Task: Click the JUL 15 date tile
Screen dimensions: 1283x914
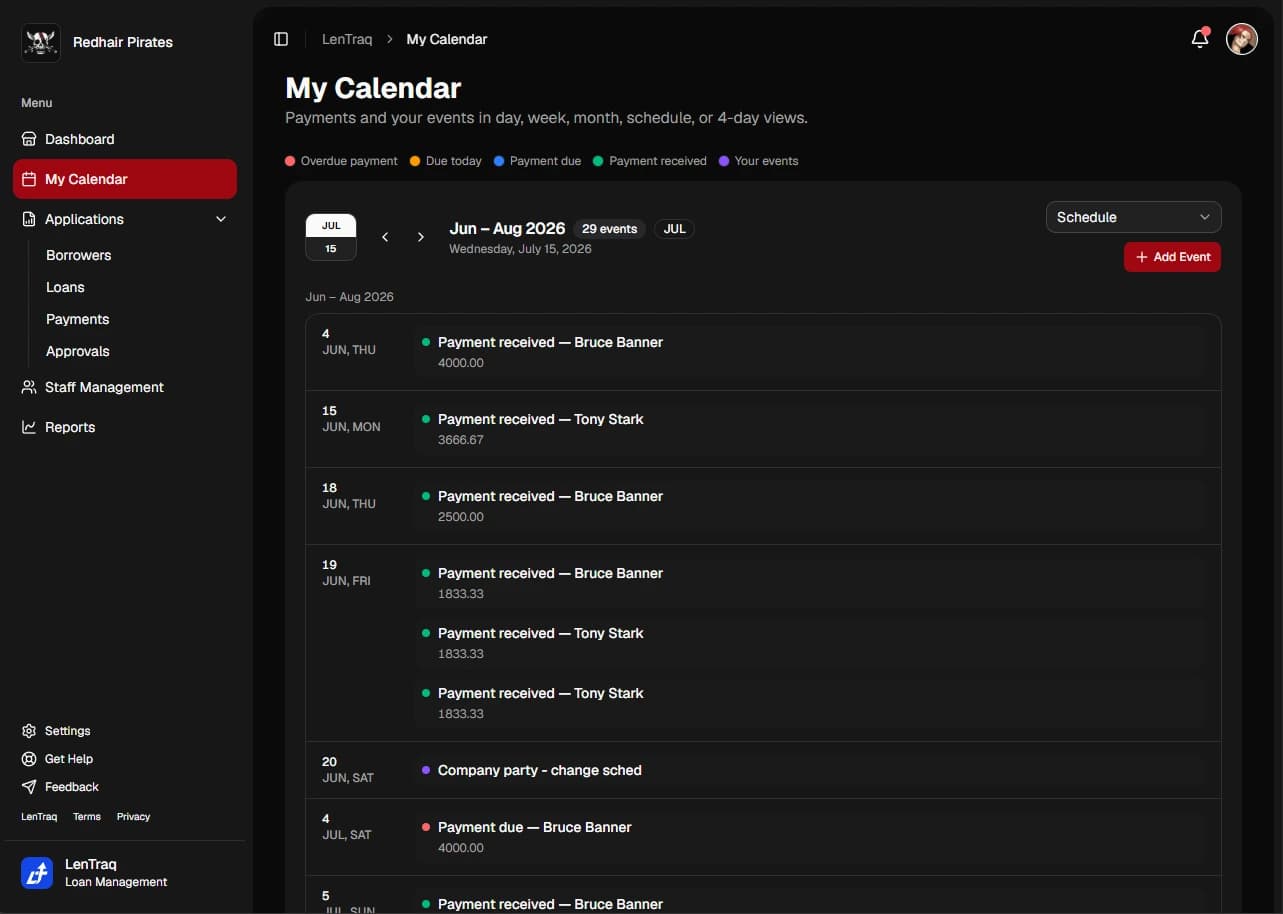Action: 331,237
